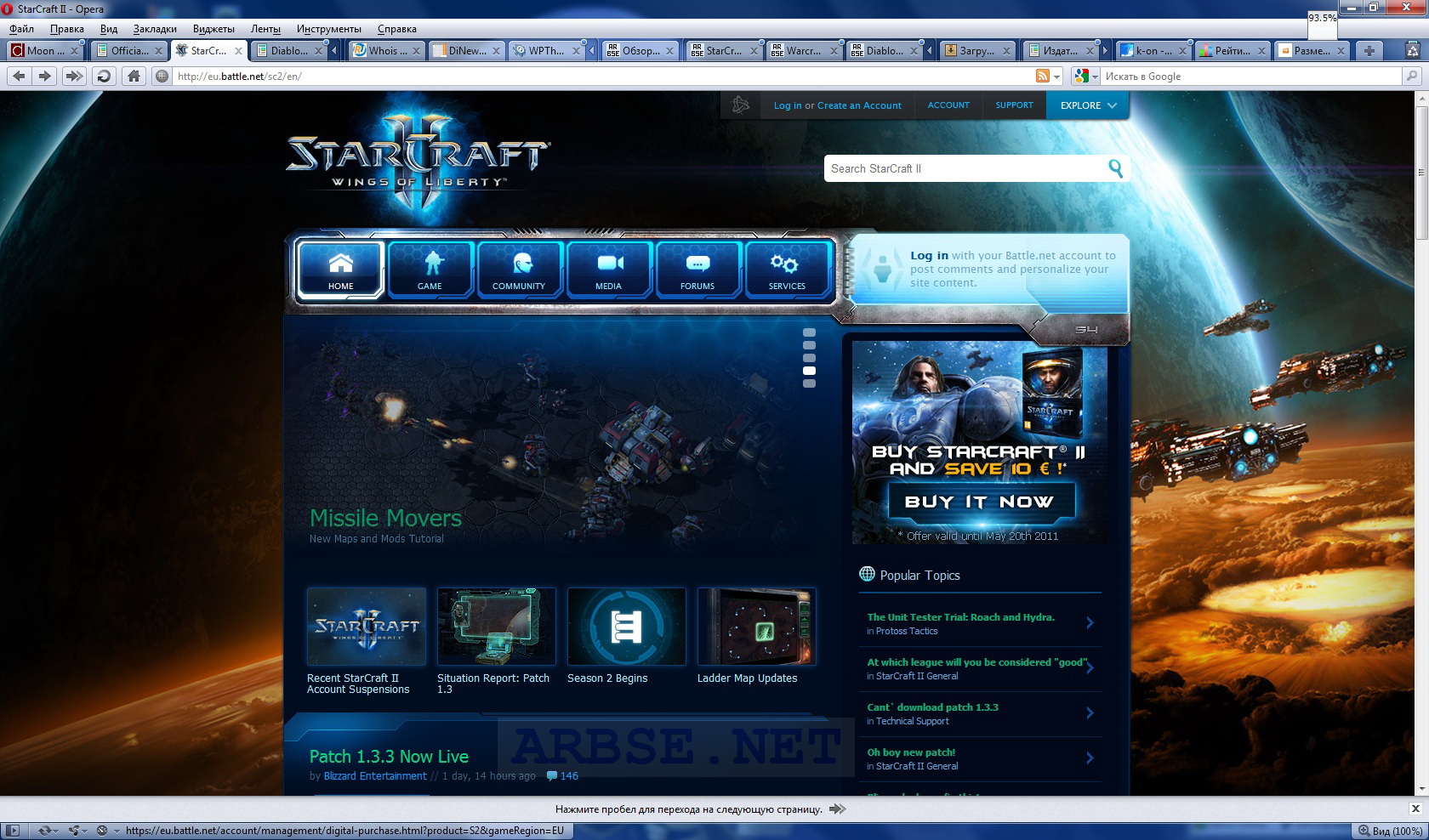This screenshot has height=840, width=1429.
Task: Click the Log in link in top bar
Action: point(788,105)
